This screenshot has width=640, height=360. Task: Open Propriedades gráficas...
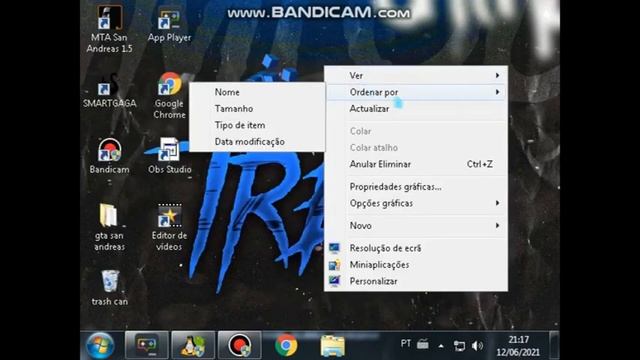coord(416,187)
